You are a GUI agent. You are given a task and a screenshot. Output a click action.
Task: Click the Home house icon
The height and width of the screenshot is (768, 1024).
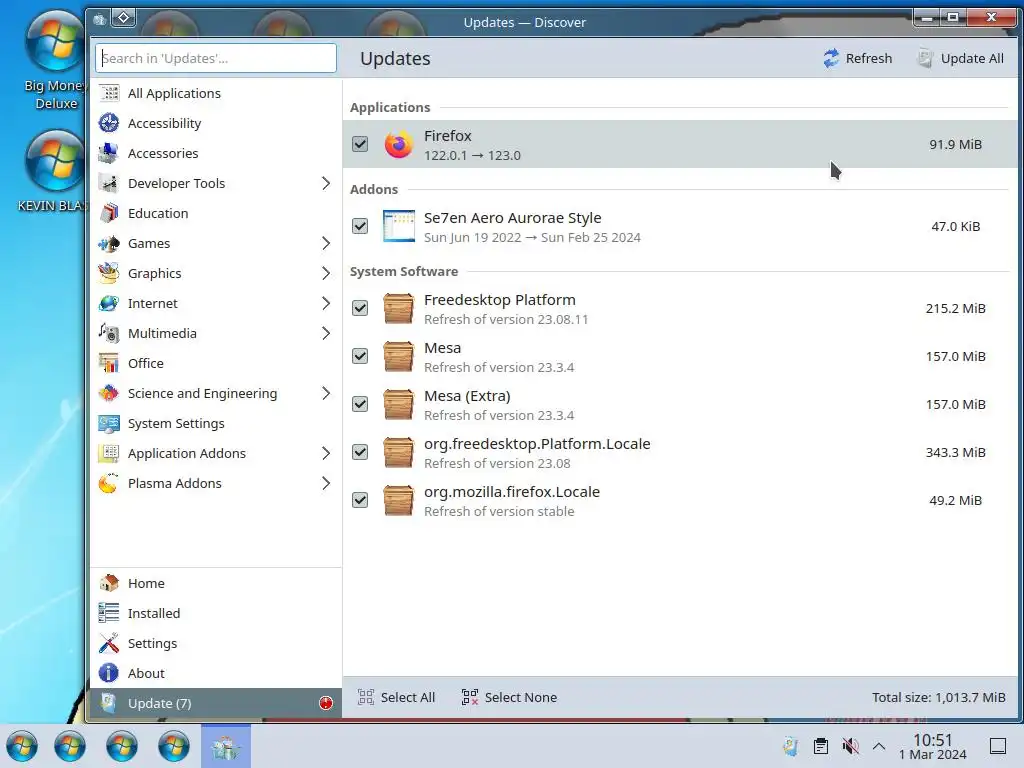click(109, 583)
